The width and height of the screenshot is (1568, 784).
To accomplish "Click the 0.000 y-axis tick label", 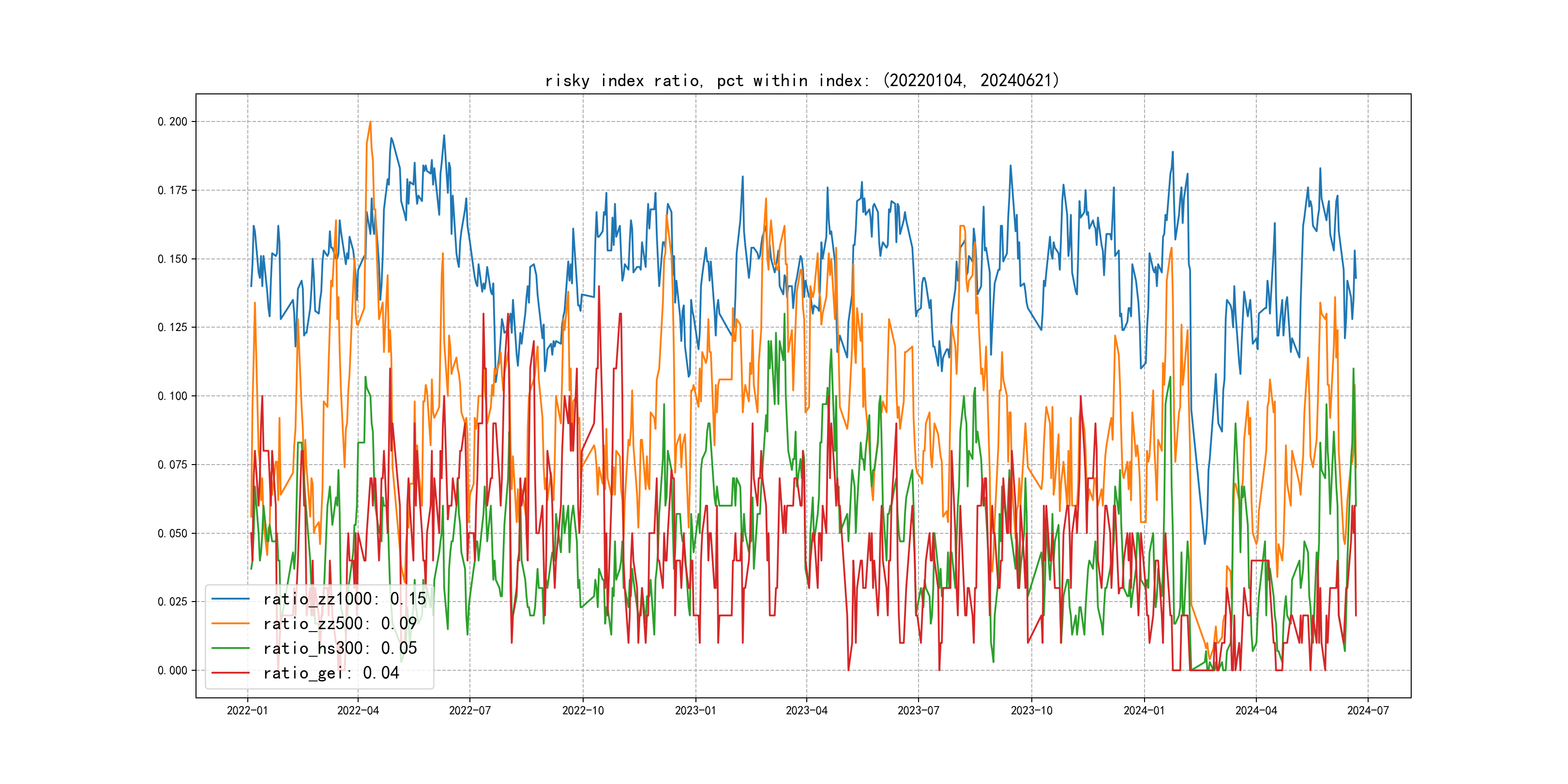I will tap(172, 671).
